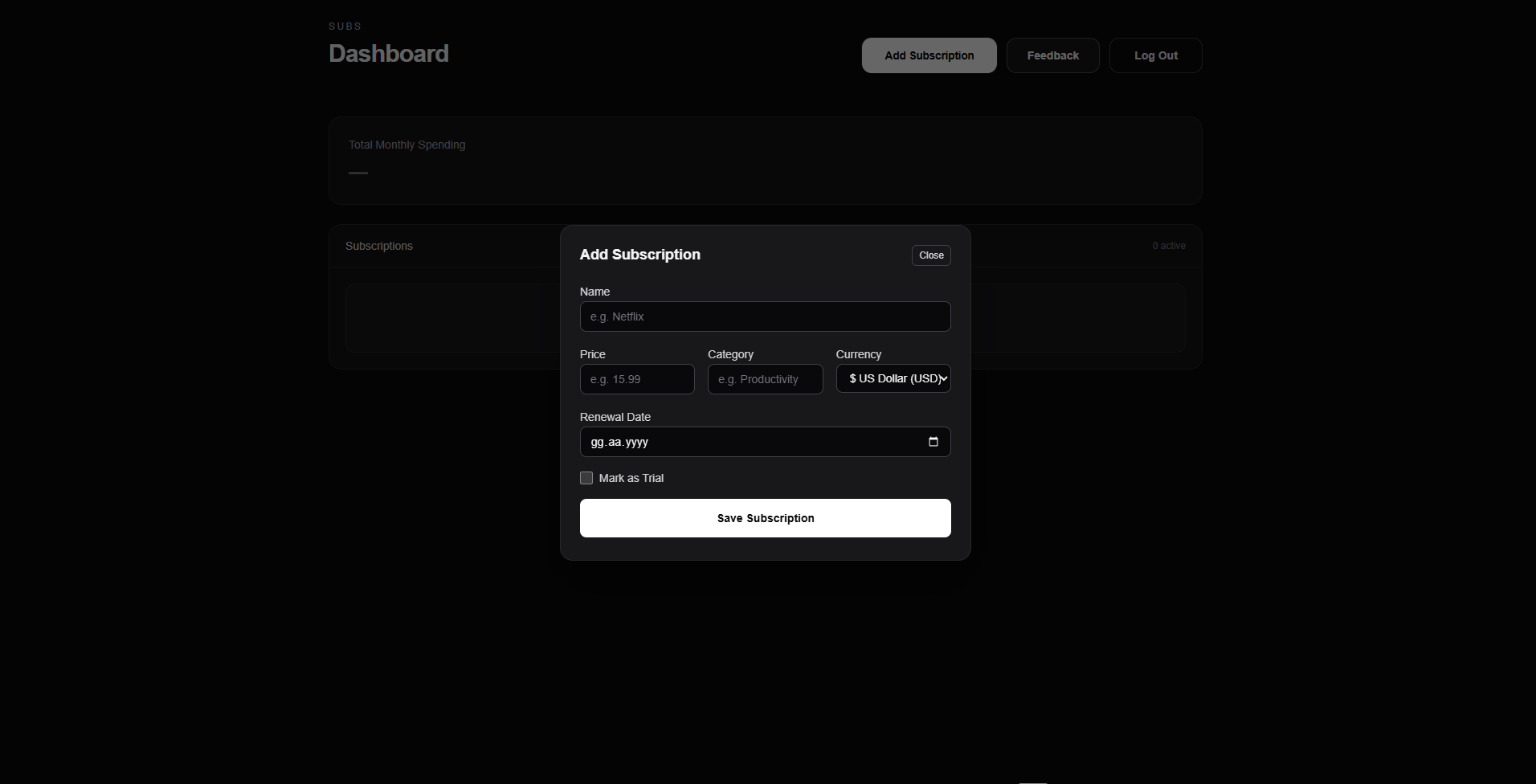The height and width of the screenshot is (784, 1536).
Task: Open the calendar picker in Renewal Date
Action: [933, 442]
